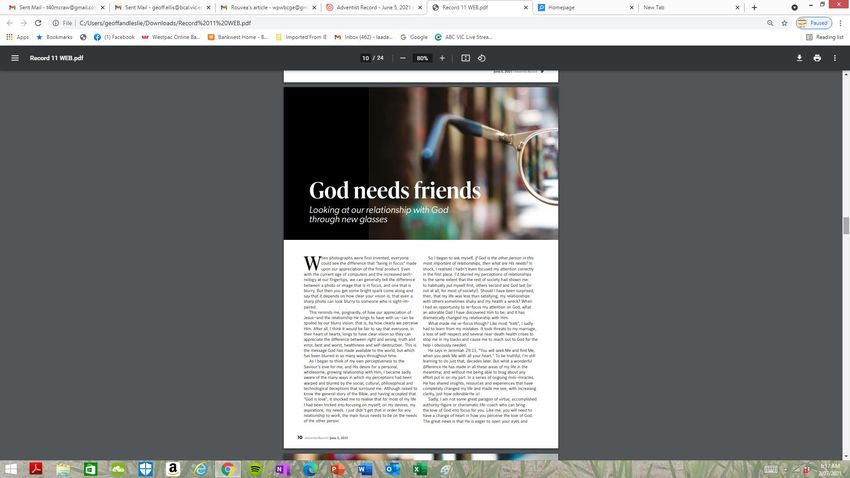The image size is (850, 478).
Task: Open Amazon app from taskbar
Action: tap(172, 469)
